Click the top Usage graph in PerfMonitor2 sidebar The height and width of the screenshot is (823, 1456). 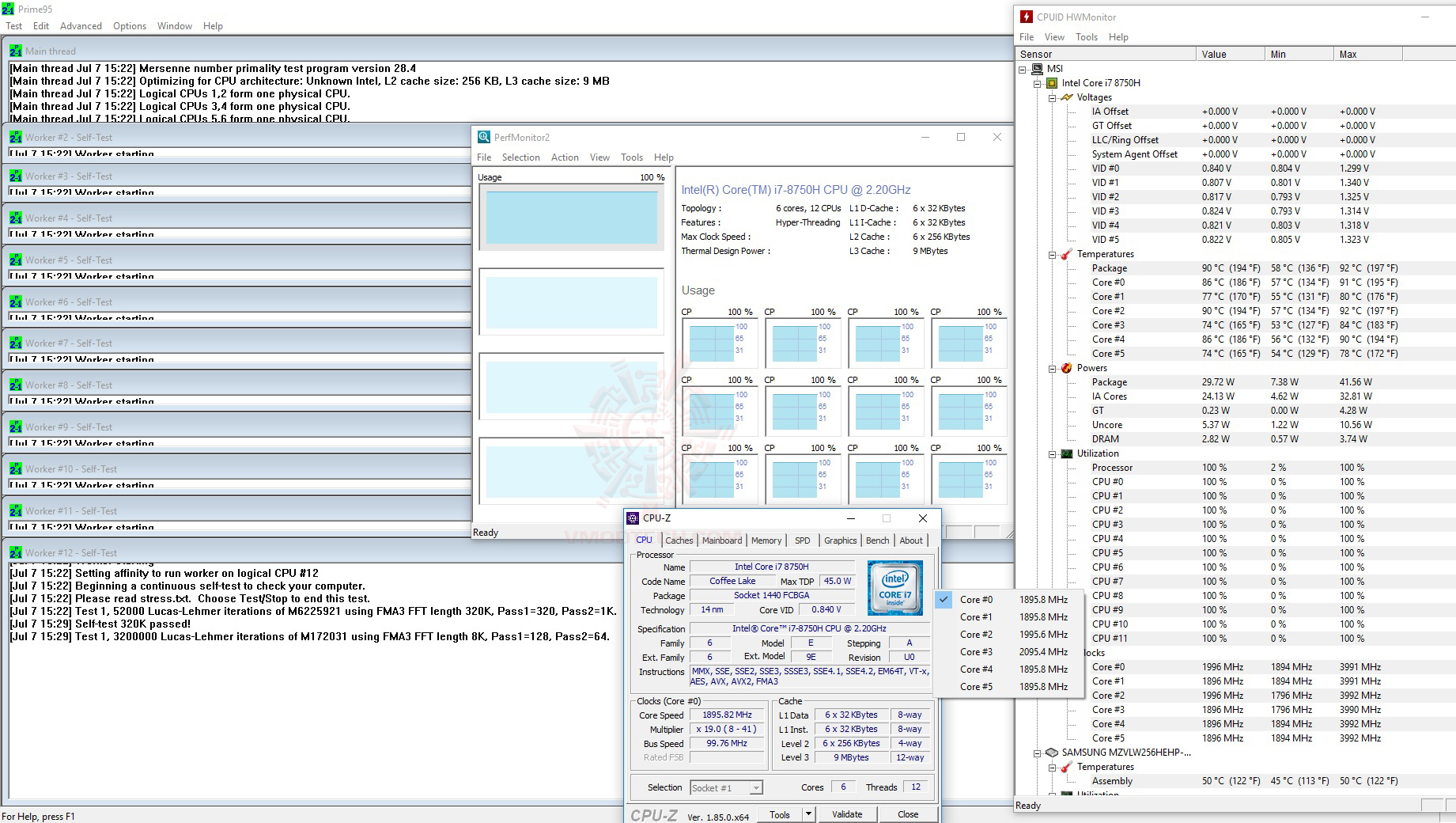[x=572, y=218]
